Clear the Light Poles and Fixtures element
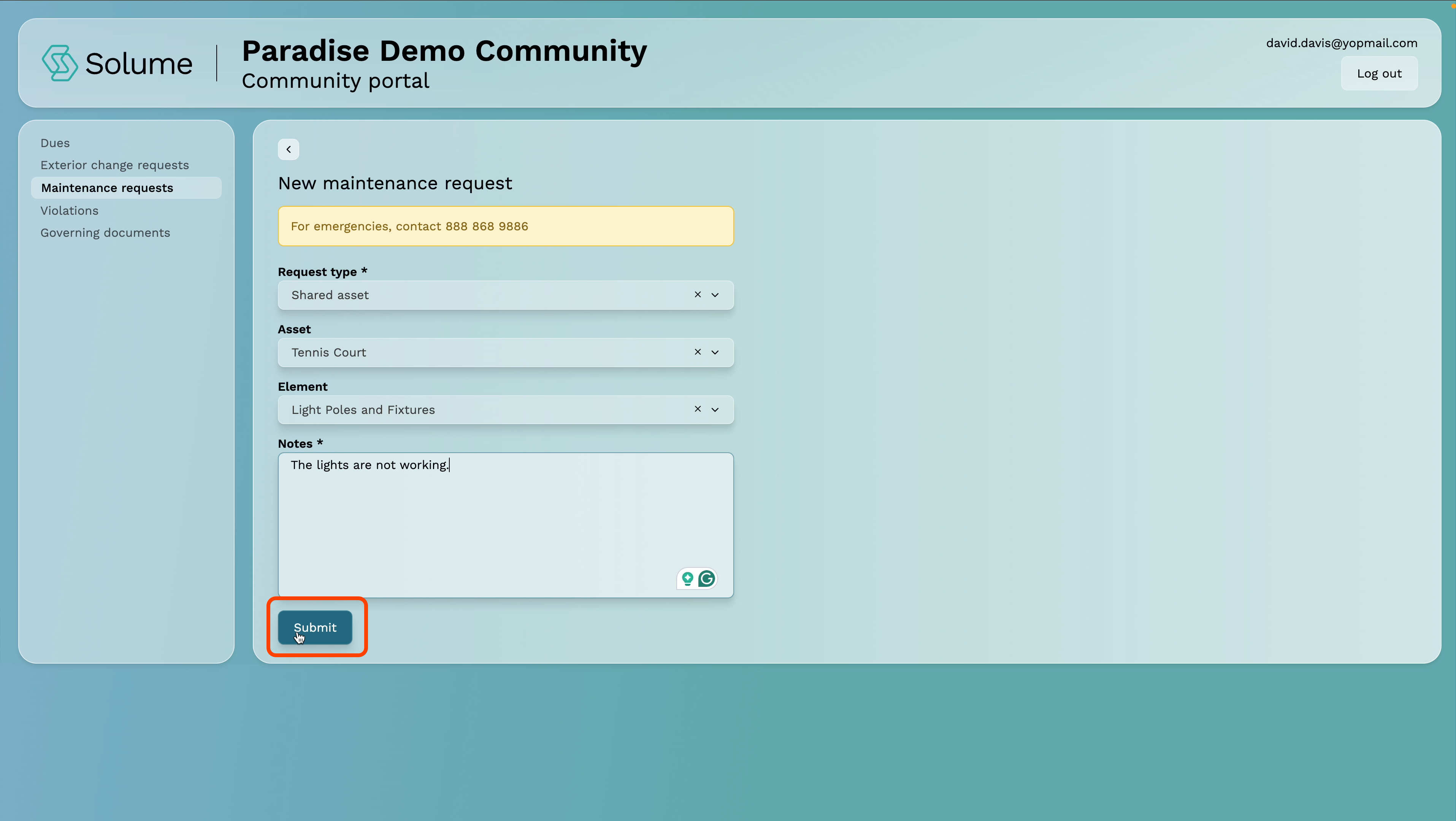The image size is (1456, 821). point(698,409)
